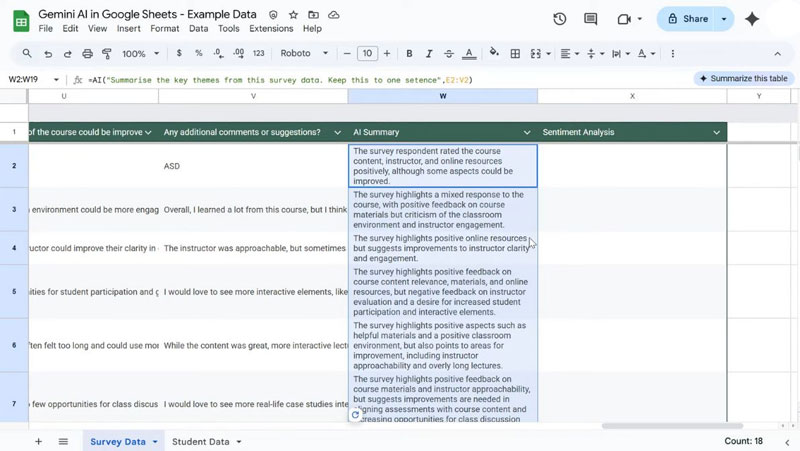This screenshot has height=451, width=800.
Task: Expand the AI Summary column filter
Action: (527, 132)
